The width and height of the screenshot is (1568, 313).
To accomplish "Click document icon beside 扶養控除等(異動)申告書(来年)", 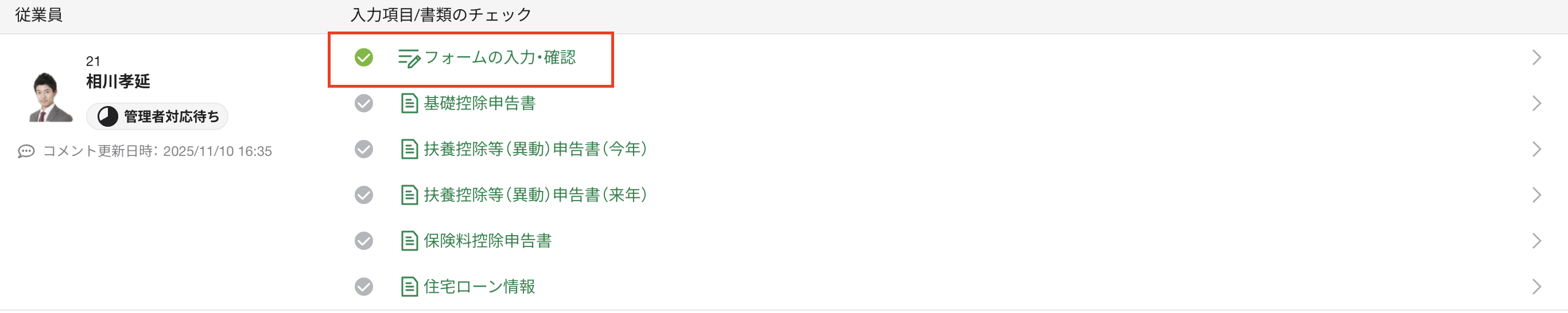I will tap(409, 195).
